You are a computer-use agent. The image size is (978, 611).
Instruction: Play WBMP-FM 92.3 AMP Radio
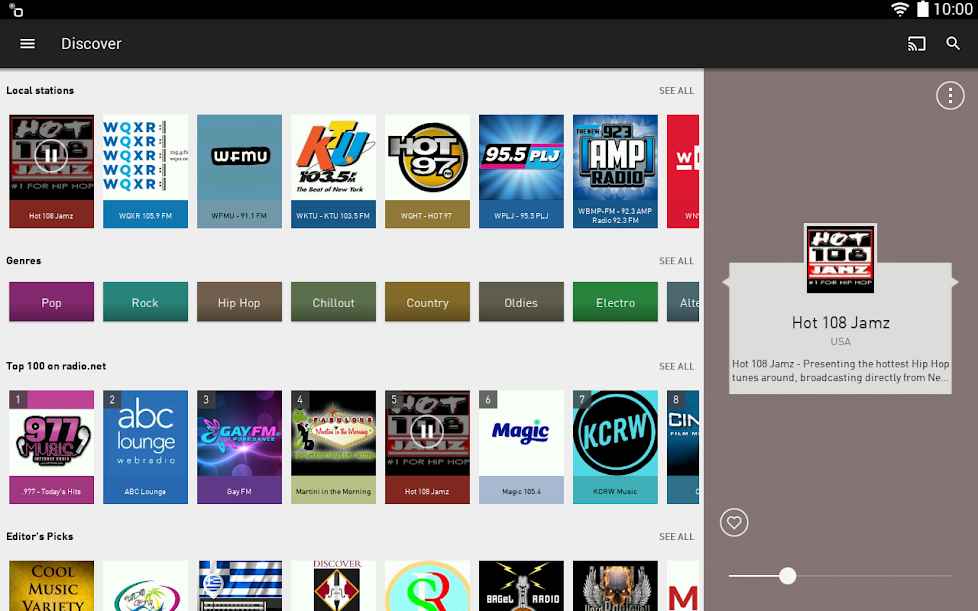click(x=616, y=171)
